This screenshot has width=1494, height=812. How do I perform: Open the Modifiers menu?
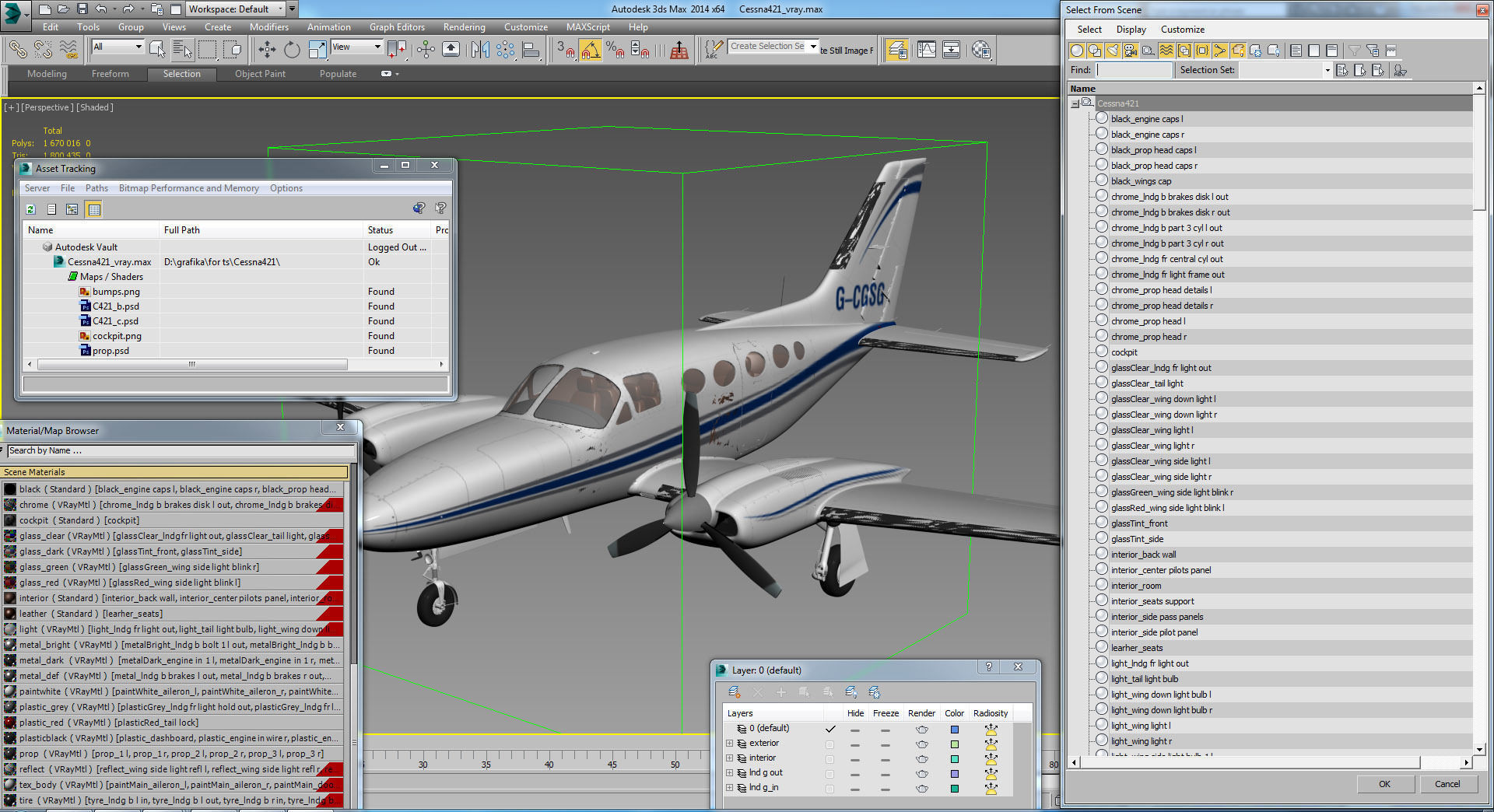(x=269, y=27)
